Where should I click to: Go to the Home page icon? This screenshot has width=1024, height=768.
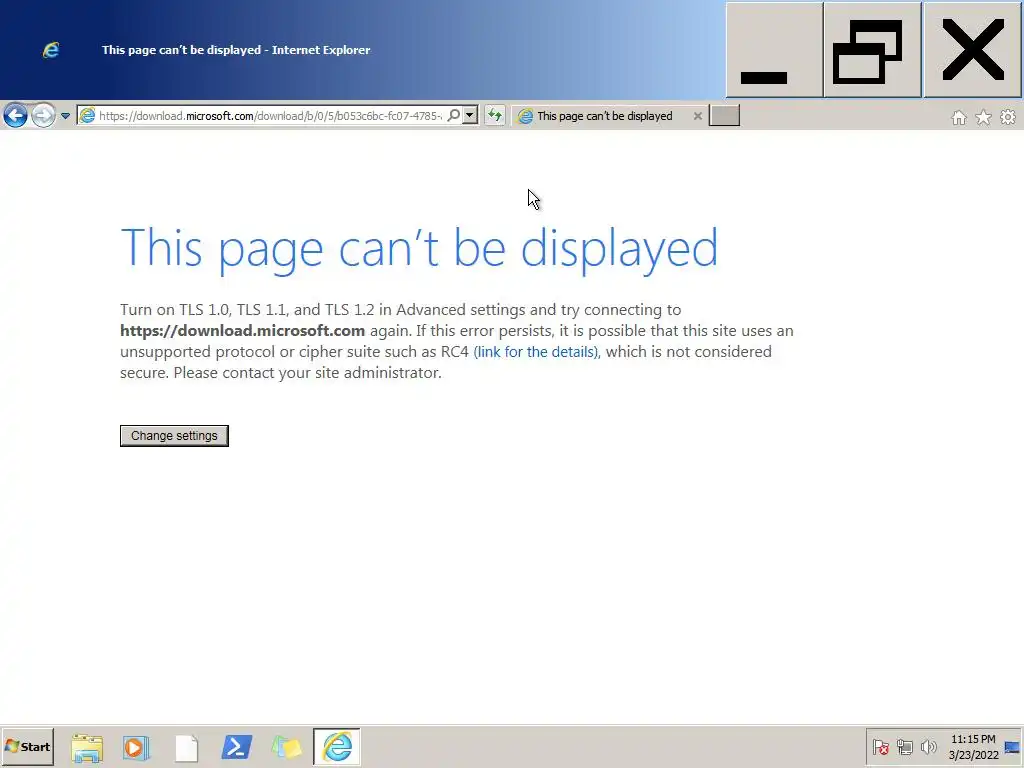tap(959, 118)
